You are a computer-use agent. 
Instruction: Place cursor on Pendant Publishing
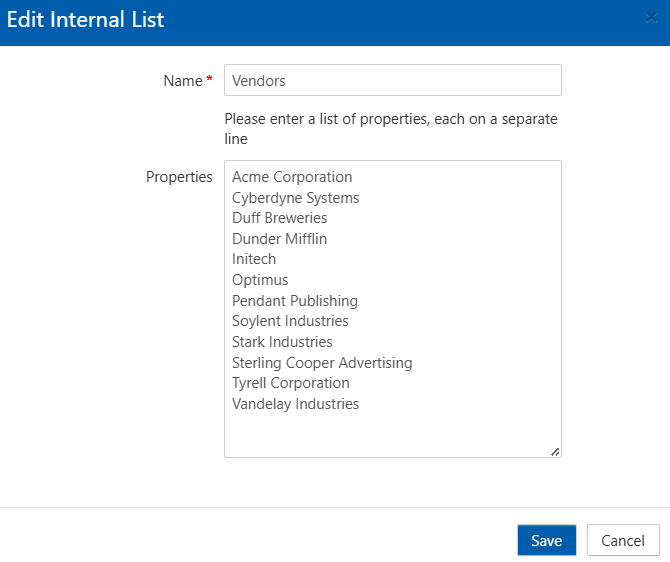pyautogui.click(x=294, y=301)
